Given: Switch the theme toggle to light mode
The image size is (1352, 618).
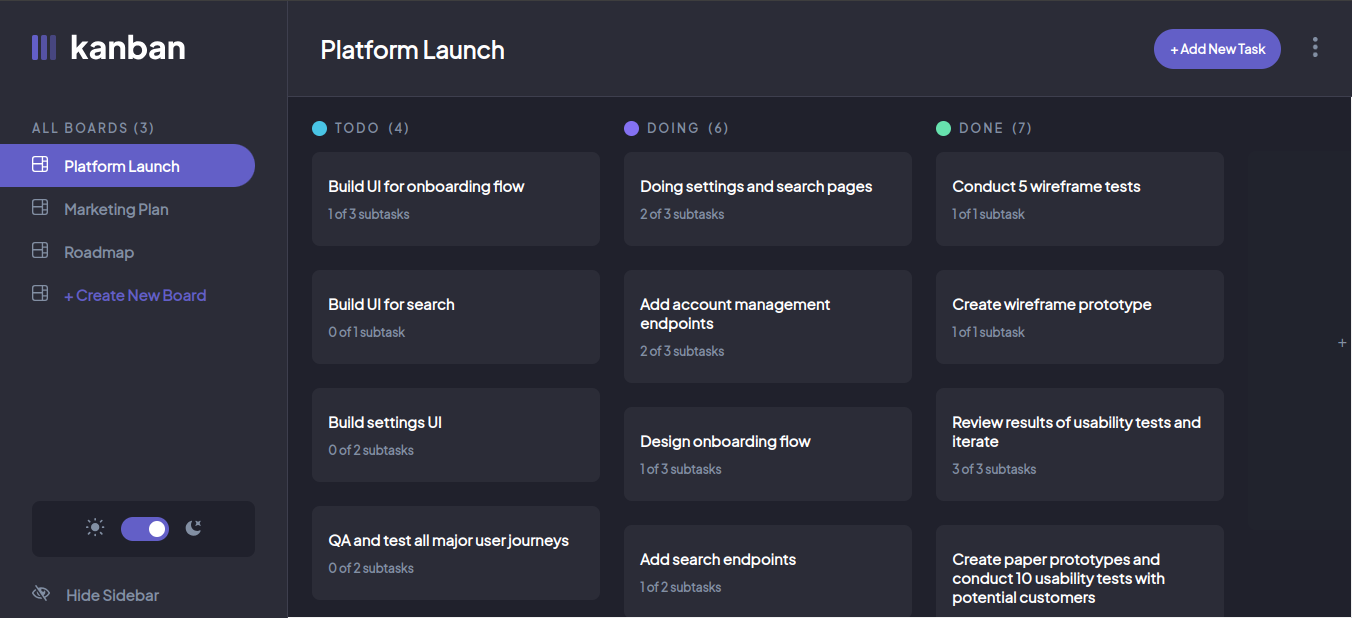Looking at the screenshot, I should pyautogui.click(x=144, y=528).
